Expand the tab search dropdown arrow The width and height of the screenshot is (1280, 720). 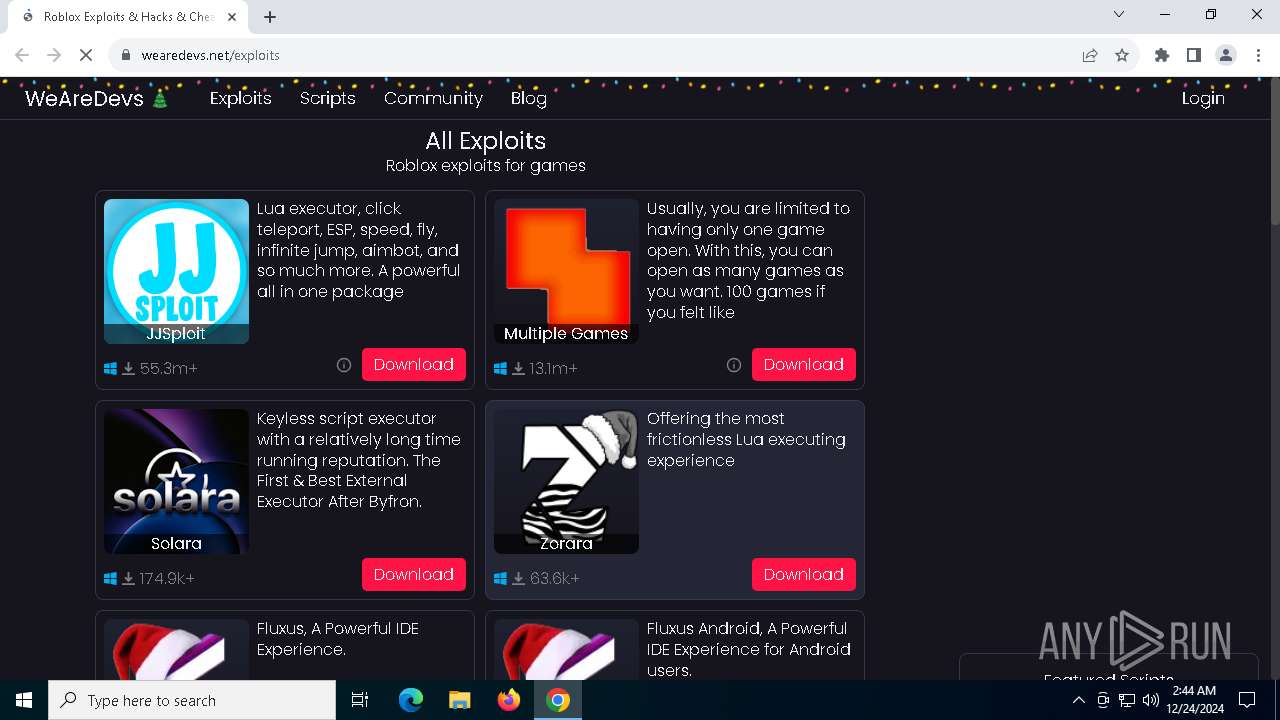click(1119, 14)
